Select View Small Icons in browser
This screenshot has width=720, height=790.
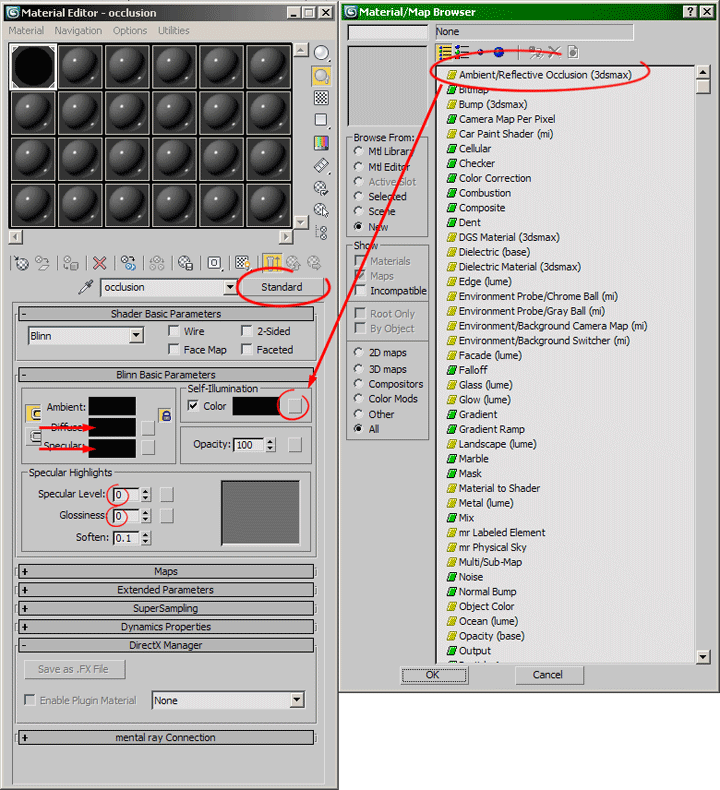pos(480,52)
